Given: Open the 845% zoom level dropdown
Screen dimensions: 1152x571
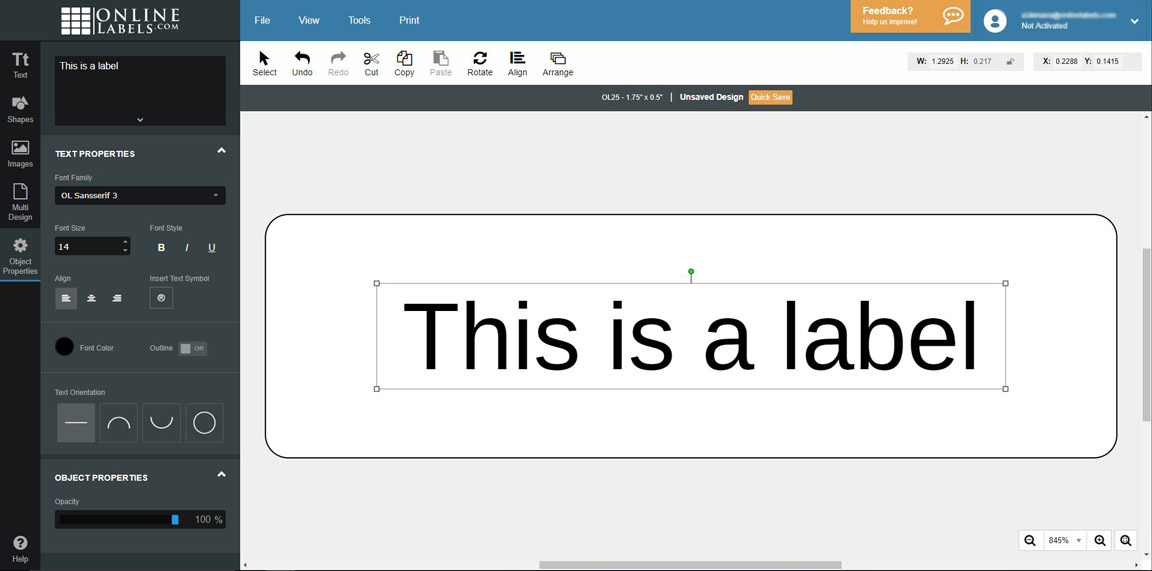Looking at the screenshot, I should click(1065, 540).
